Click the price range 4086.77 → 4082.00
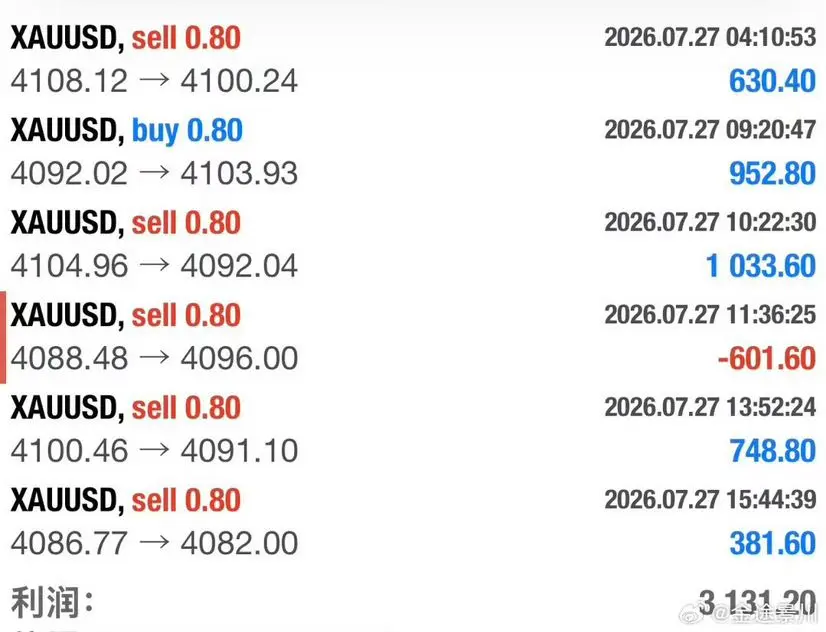The height and width of the screenshot is (632, 826). [154, 544]
